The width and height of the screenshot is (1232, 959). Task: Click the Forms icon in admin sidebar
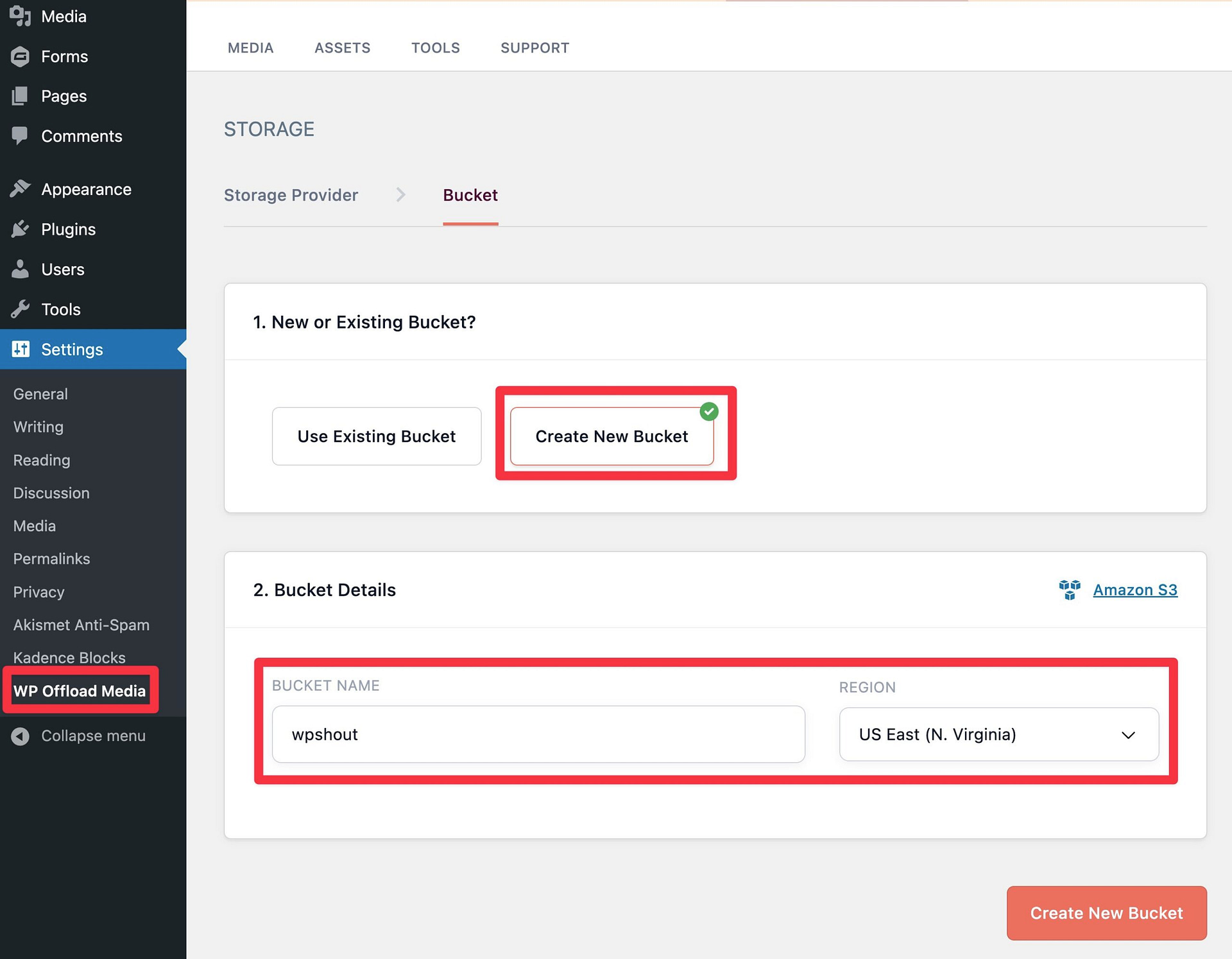(x=20, y=56)
